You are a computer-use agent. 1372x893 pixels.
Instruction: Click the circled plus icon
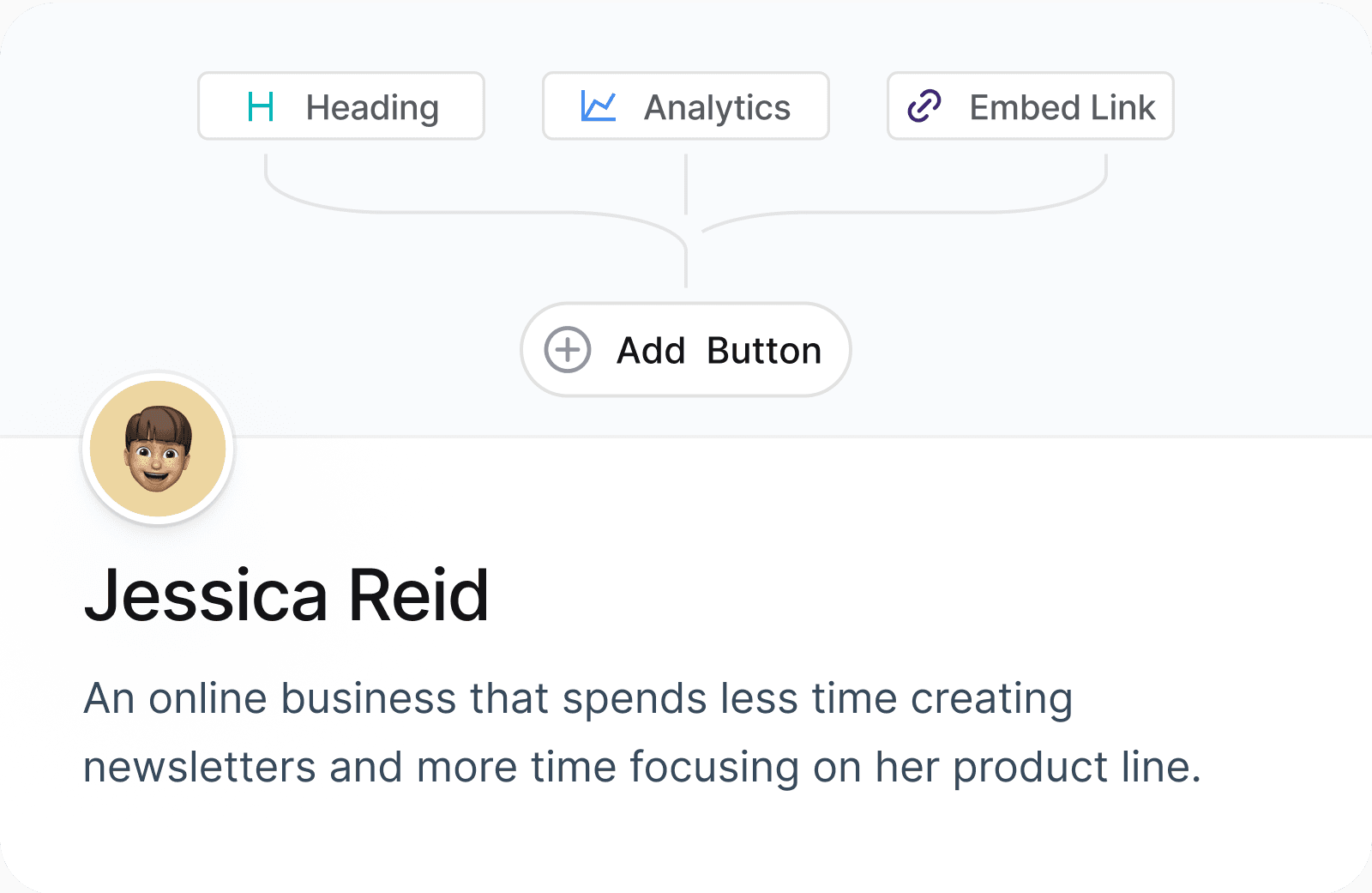click(x=568, y=350)
